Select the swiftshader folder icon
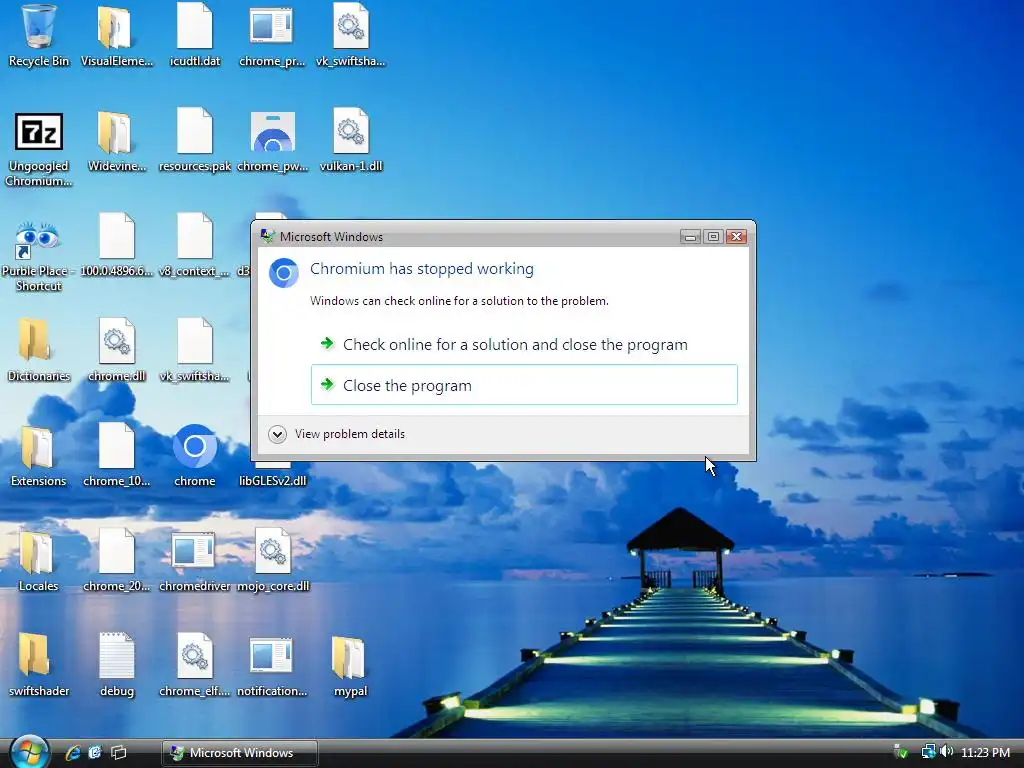Image resolution: width=1024 pixels, height=768 pixels. tap(39, 665)
